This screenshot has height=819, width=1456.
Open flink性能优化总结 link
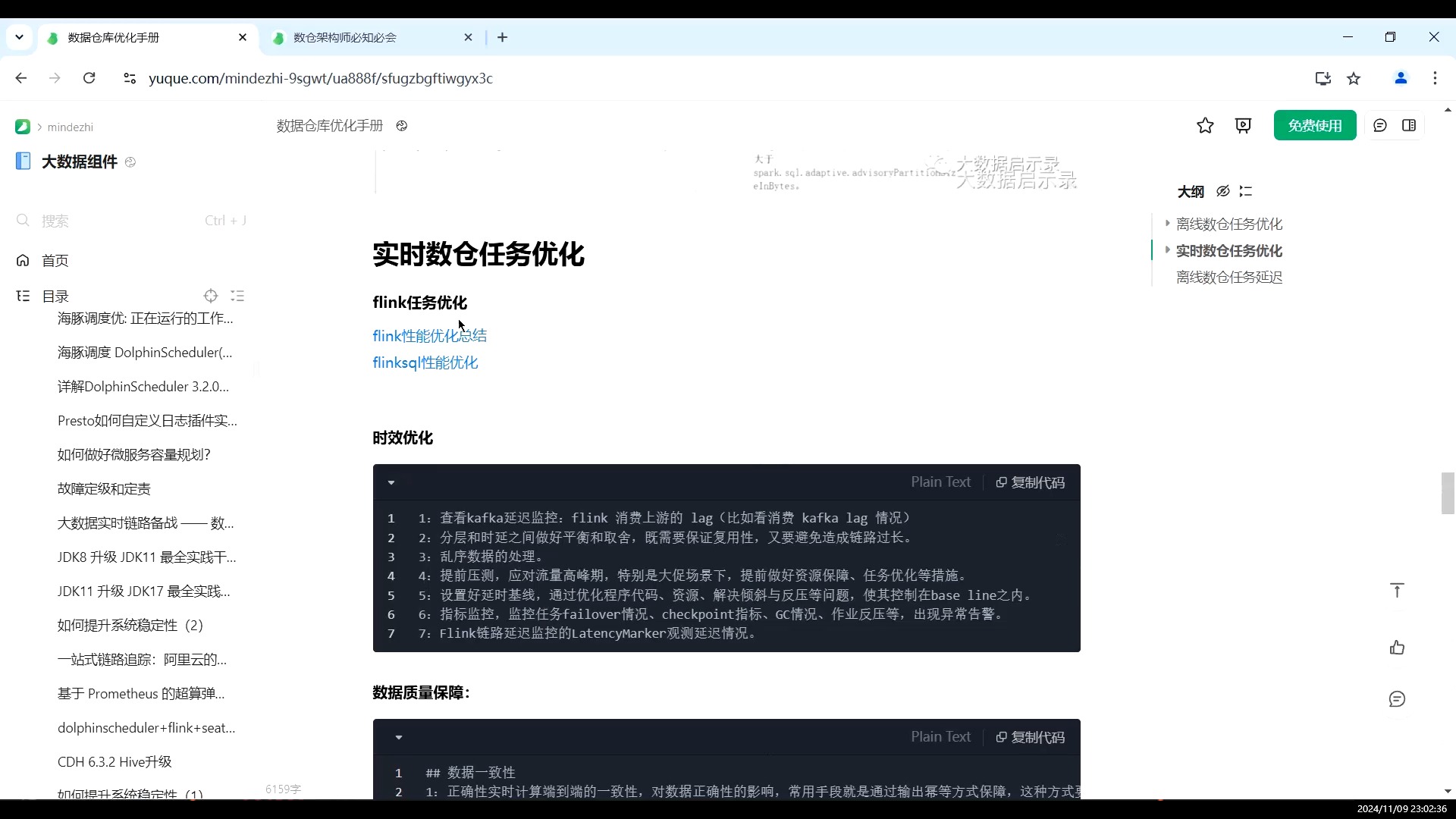(430, 336)
